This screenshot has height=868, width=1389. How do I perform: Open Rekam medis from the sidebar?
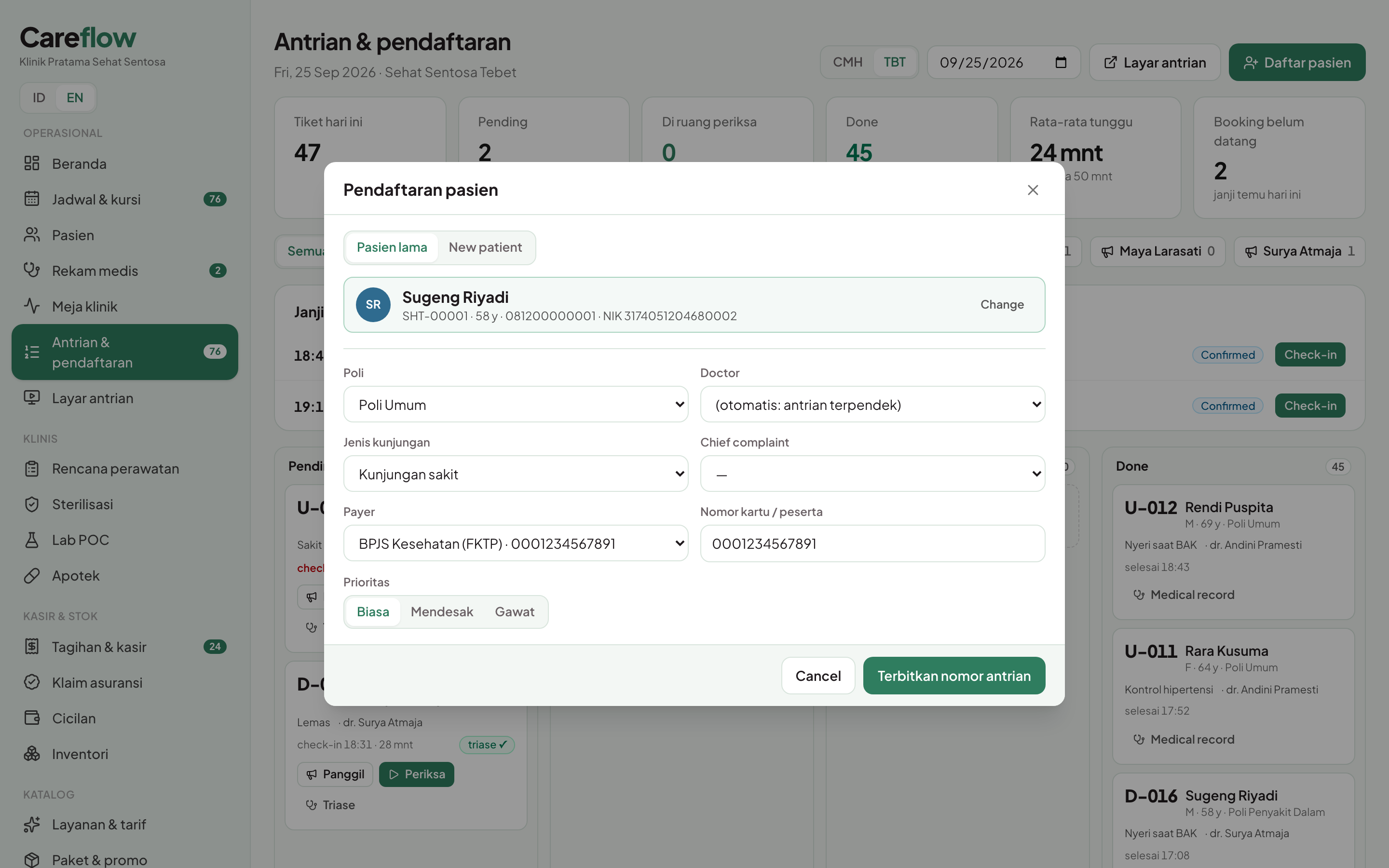coord(124,271)
